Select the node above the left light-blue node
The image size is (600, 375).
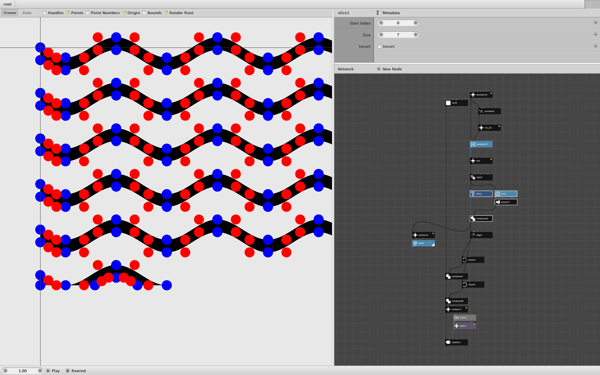click(x=423, y=235)
